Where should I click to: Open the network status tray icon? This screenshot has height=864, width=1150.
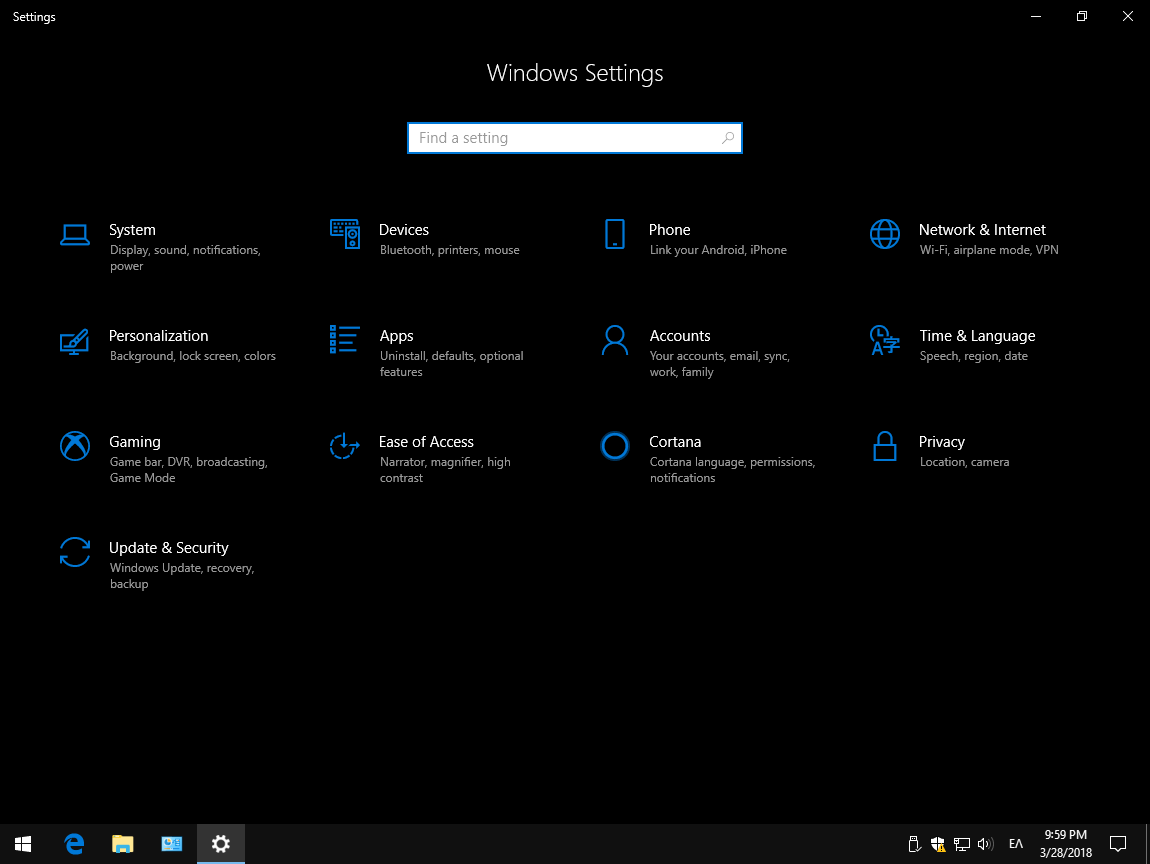click(x=962, y=844)
